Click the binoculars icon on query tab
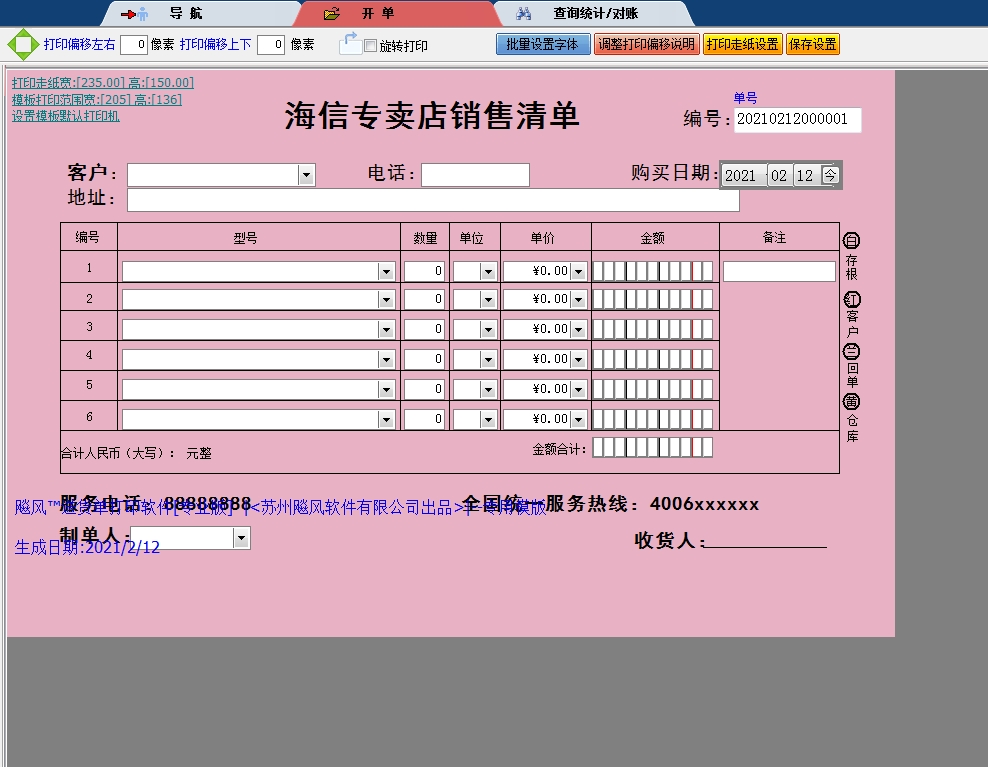This screenshot has height=767, width=988. click(524, 14)
